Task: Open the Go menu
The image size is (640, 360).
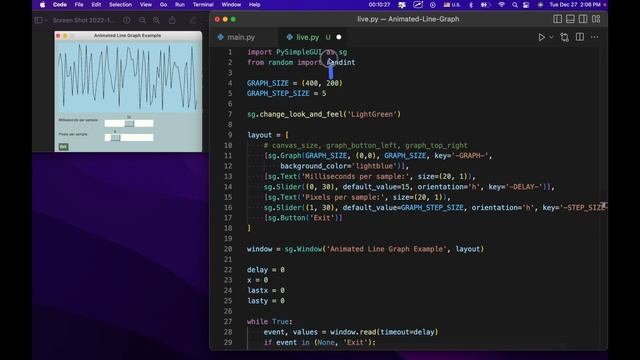Action: [164, 5]
